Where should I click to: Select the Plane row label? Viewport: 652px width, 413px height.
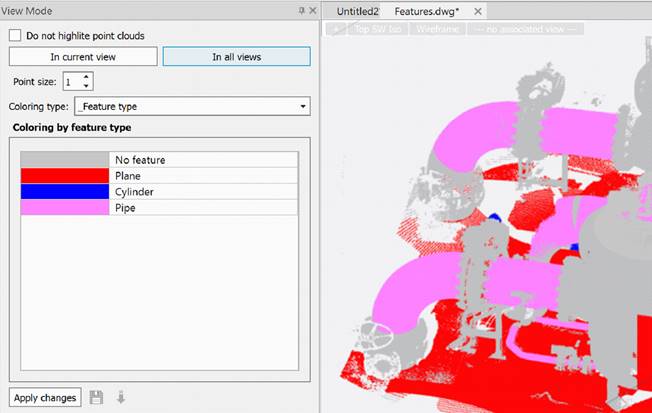click(x=128, y=176)
